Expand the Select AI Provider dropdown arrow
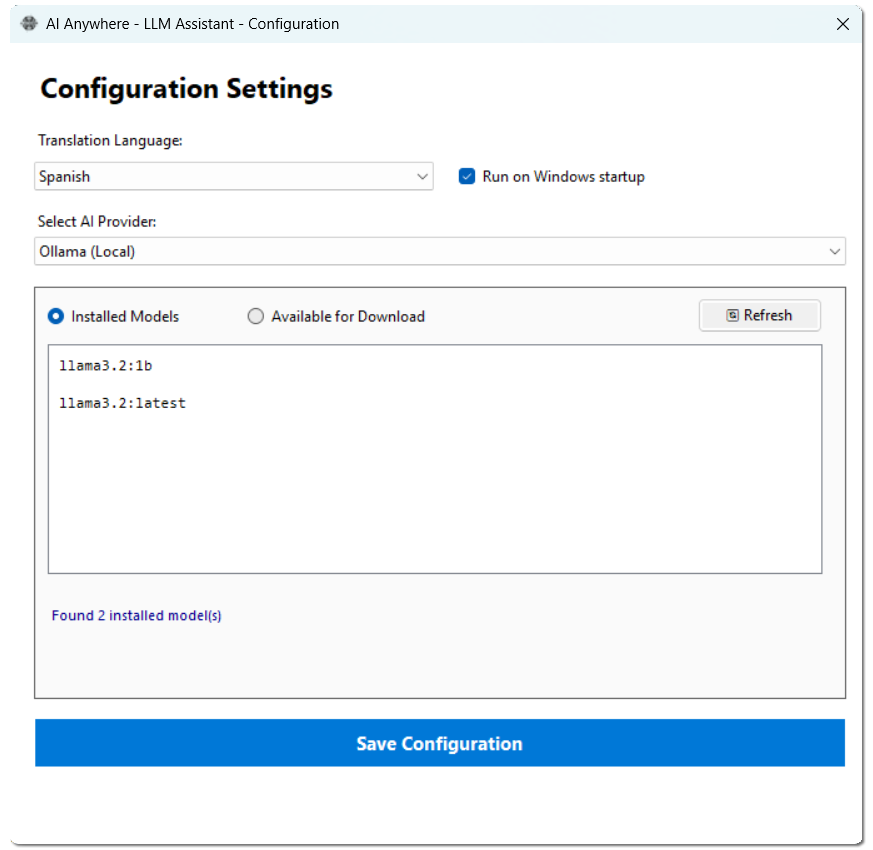 tap(834, 251)
